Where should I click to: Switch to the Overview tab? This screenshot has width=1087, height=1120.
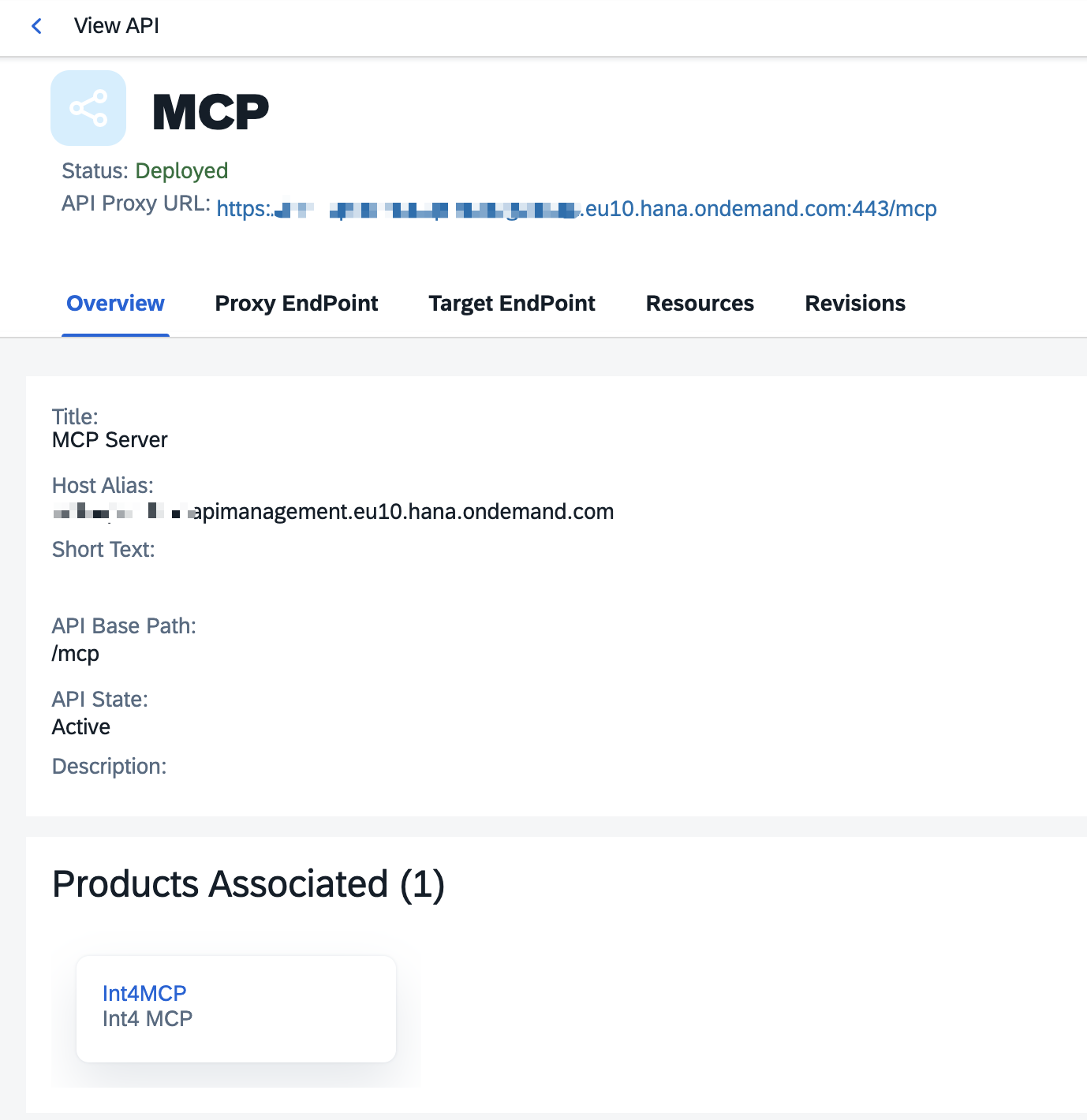coord(115,304)
